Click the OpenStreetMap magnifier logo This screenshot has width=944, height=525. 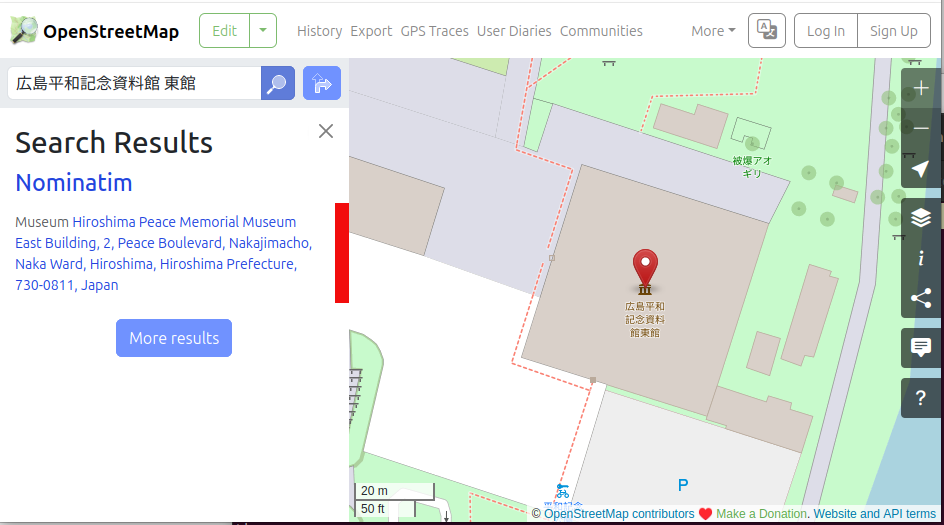pyautogui.click(x=24, y=30)
